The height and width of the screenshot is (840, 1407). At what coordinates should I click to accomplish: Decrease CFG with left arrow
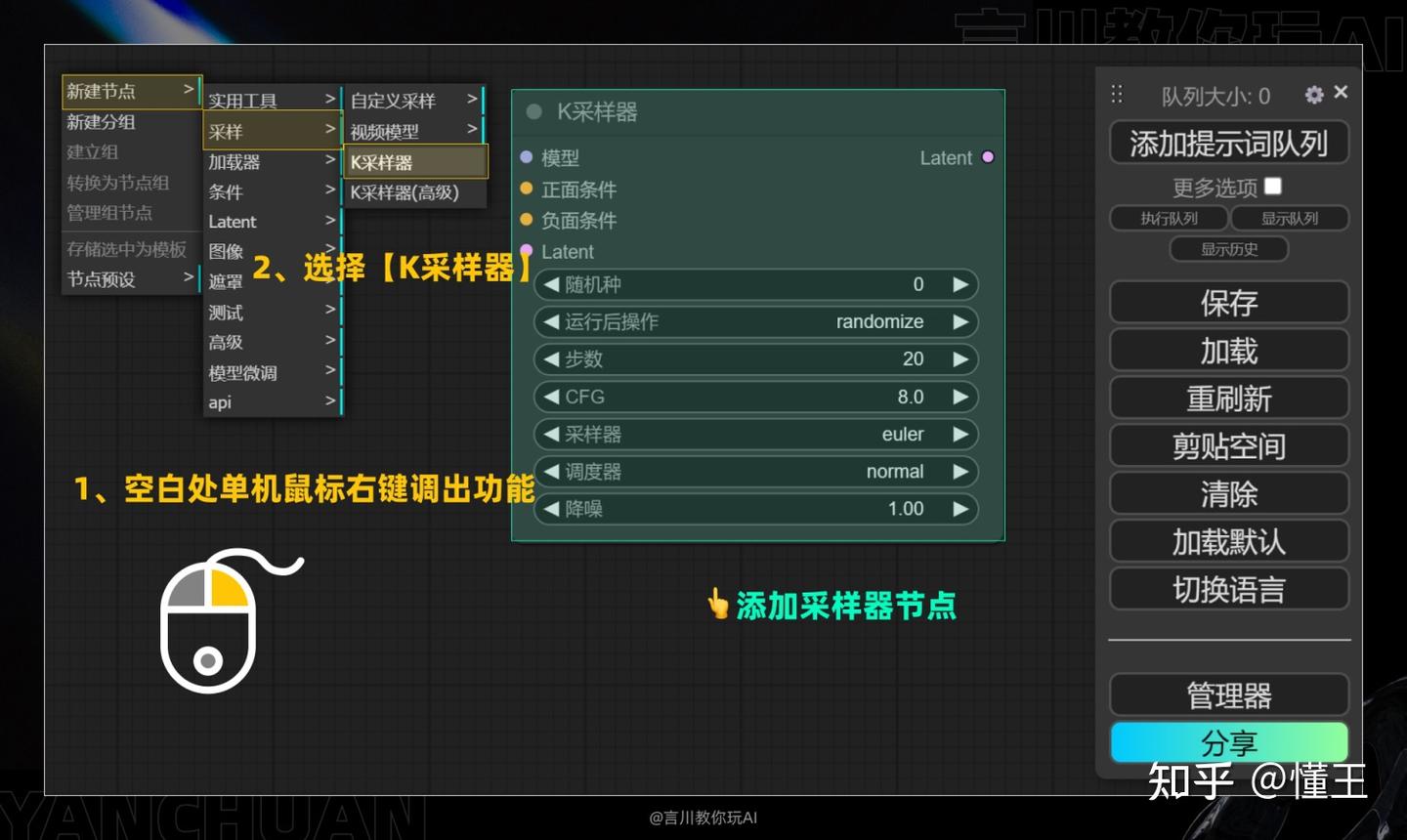pyautogui.click(x=551, y=397)
